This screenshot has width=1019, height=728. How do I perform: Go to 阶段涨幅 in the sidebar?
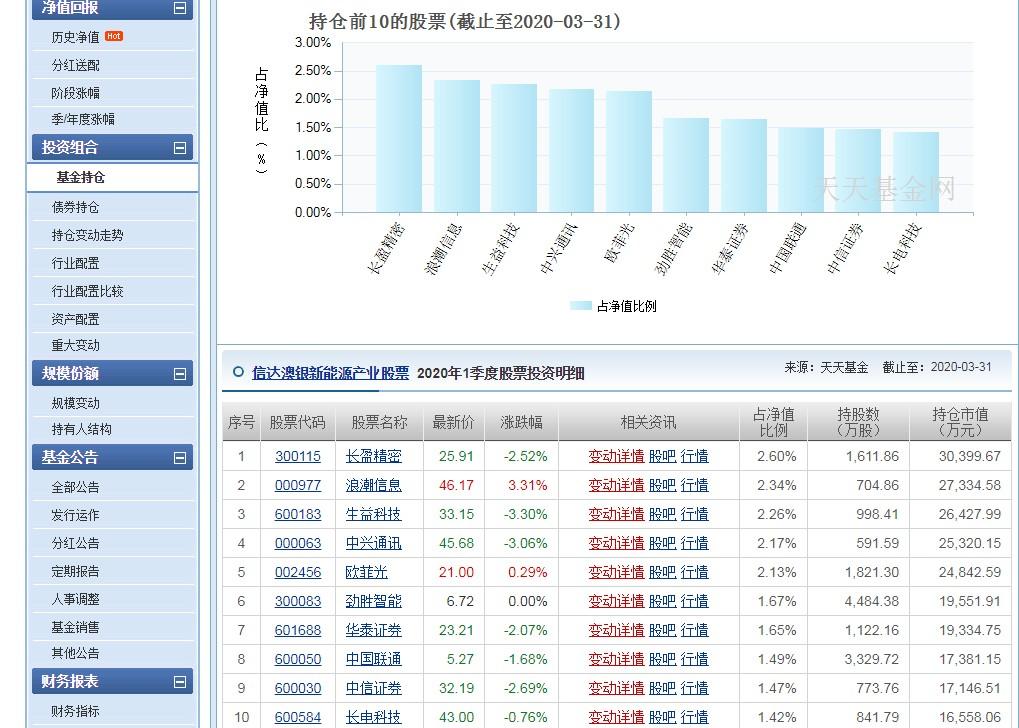coord(75,93)
